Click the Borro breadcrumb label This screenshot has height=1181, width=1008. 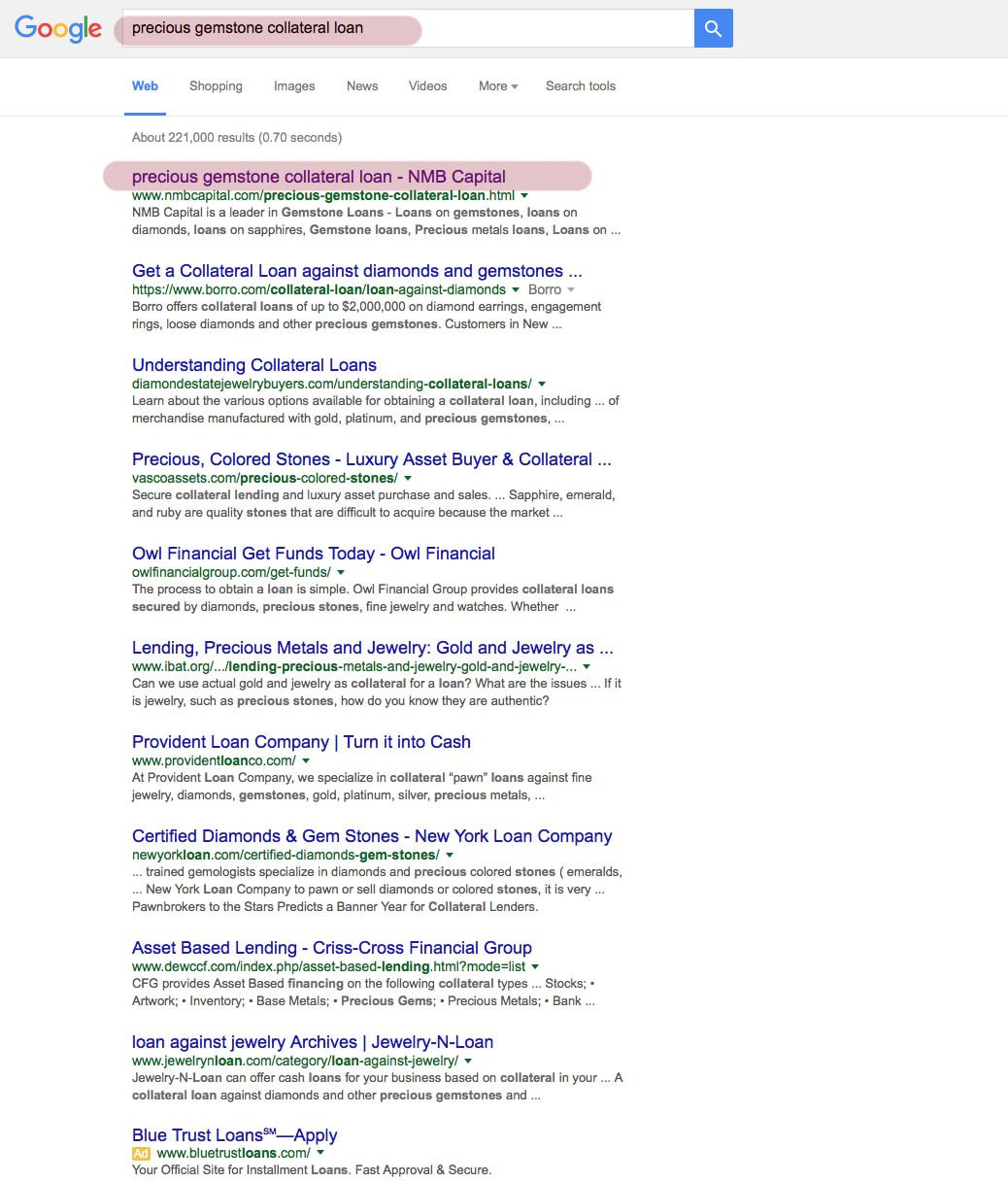coord(545,290)
